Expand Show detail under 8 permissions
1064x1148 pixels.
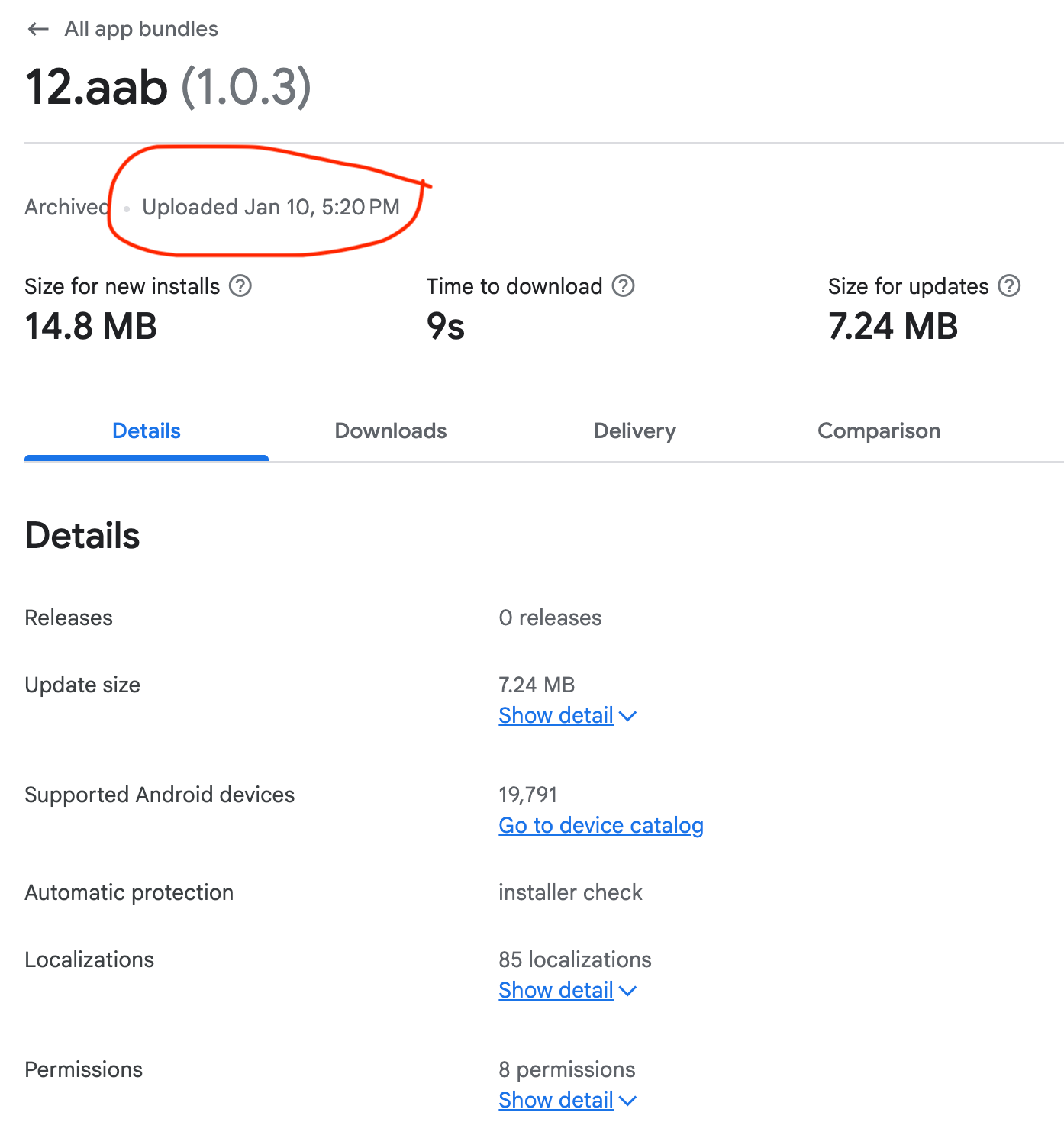point(567,1101)
